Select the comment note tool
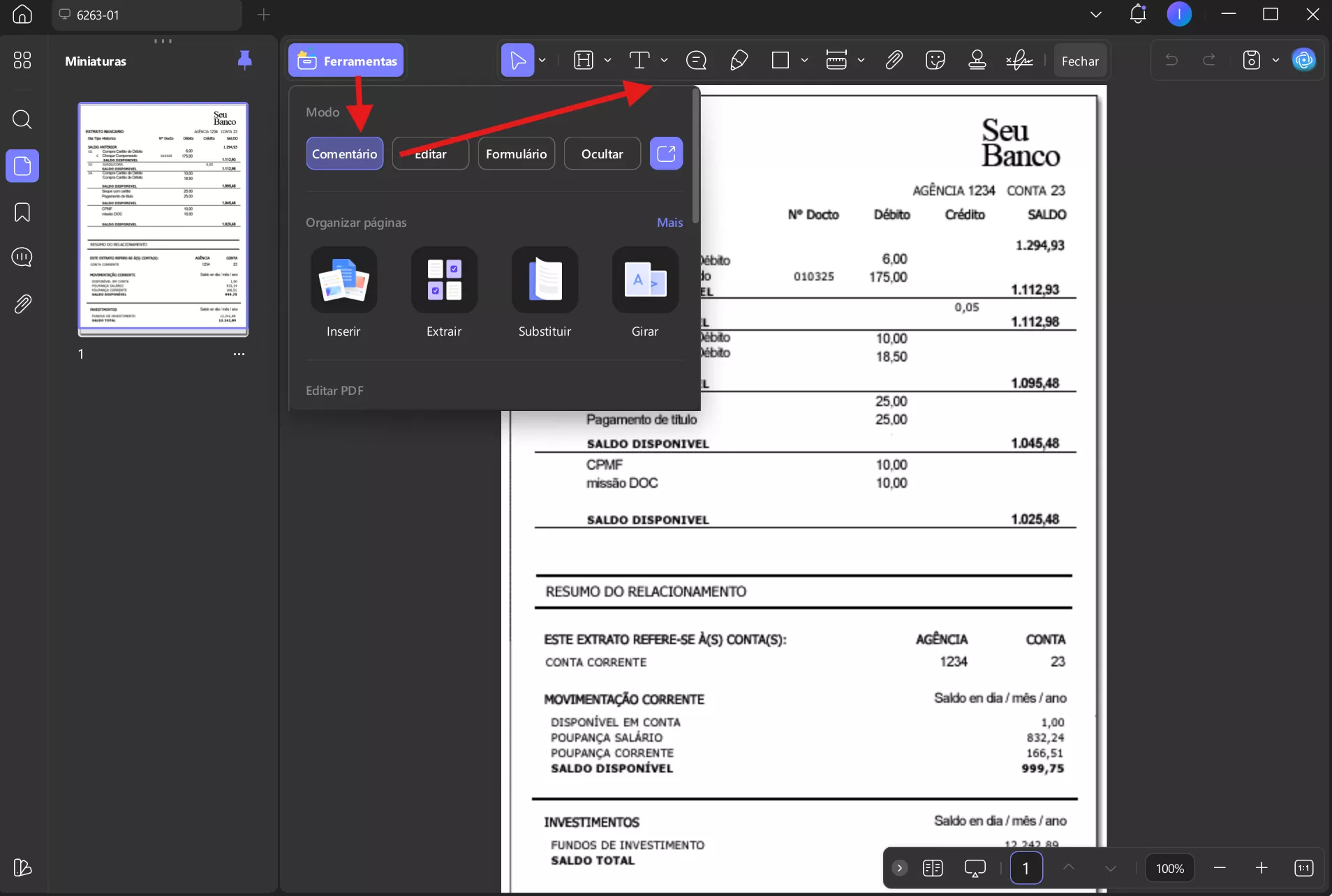Screen dimensions: 1332x896 [x=696, y=61]
